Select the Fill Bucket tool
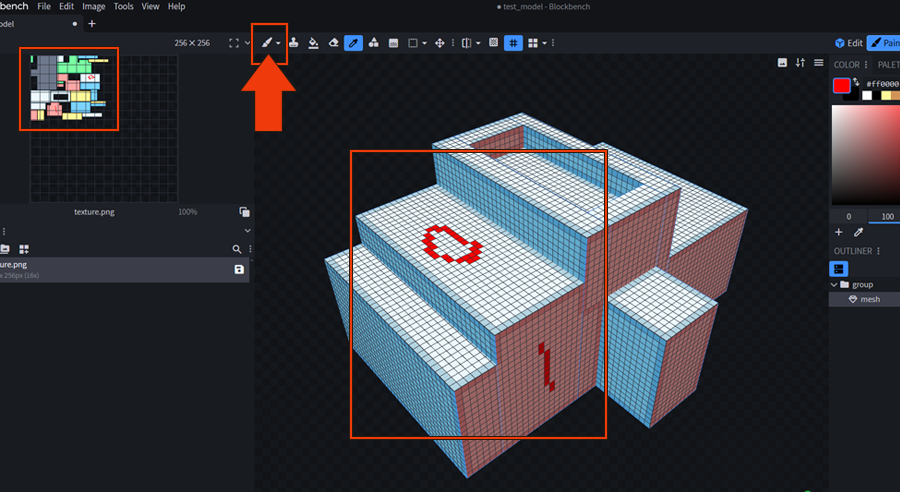The height and width of the screenshot is (492, 900). point(313,43)
